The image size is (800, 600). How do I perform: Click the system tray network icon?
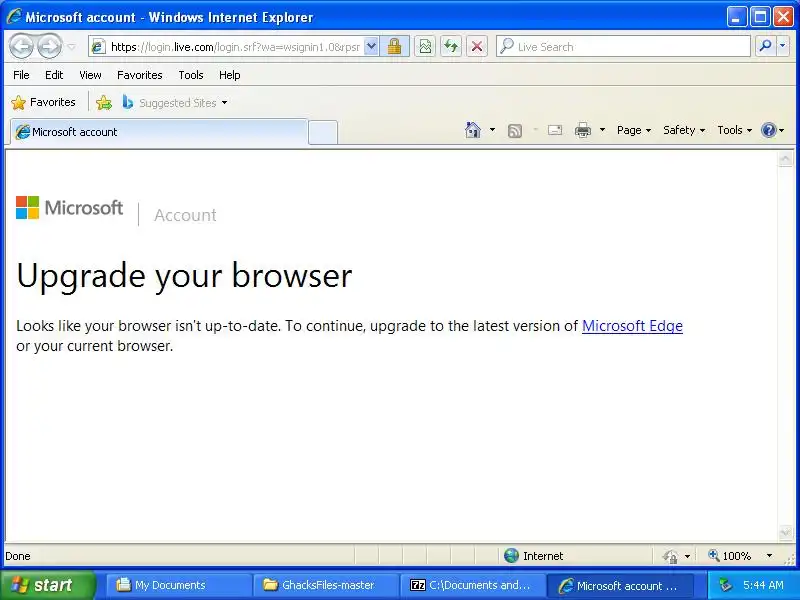[725, 585]
